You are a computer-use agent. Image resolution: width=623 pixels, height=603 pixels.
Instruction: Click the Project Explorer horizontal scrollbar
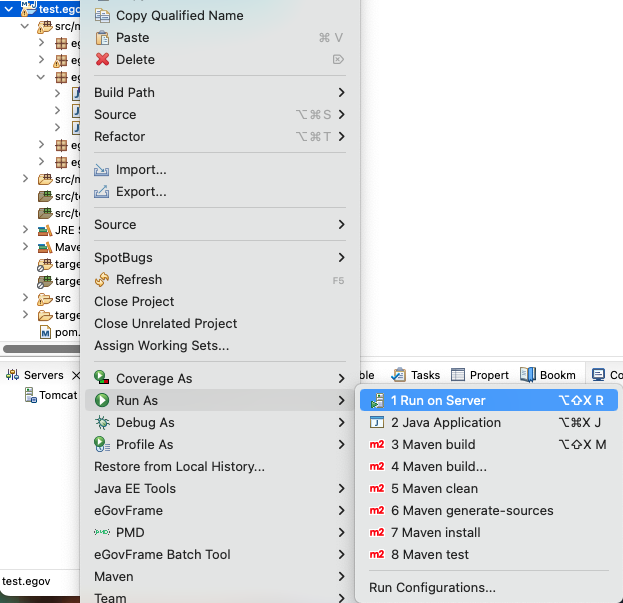tap(41, 349)
